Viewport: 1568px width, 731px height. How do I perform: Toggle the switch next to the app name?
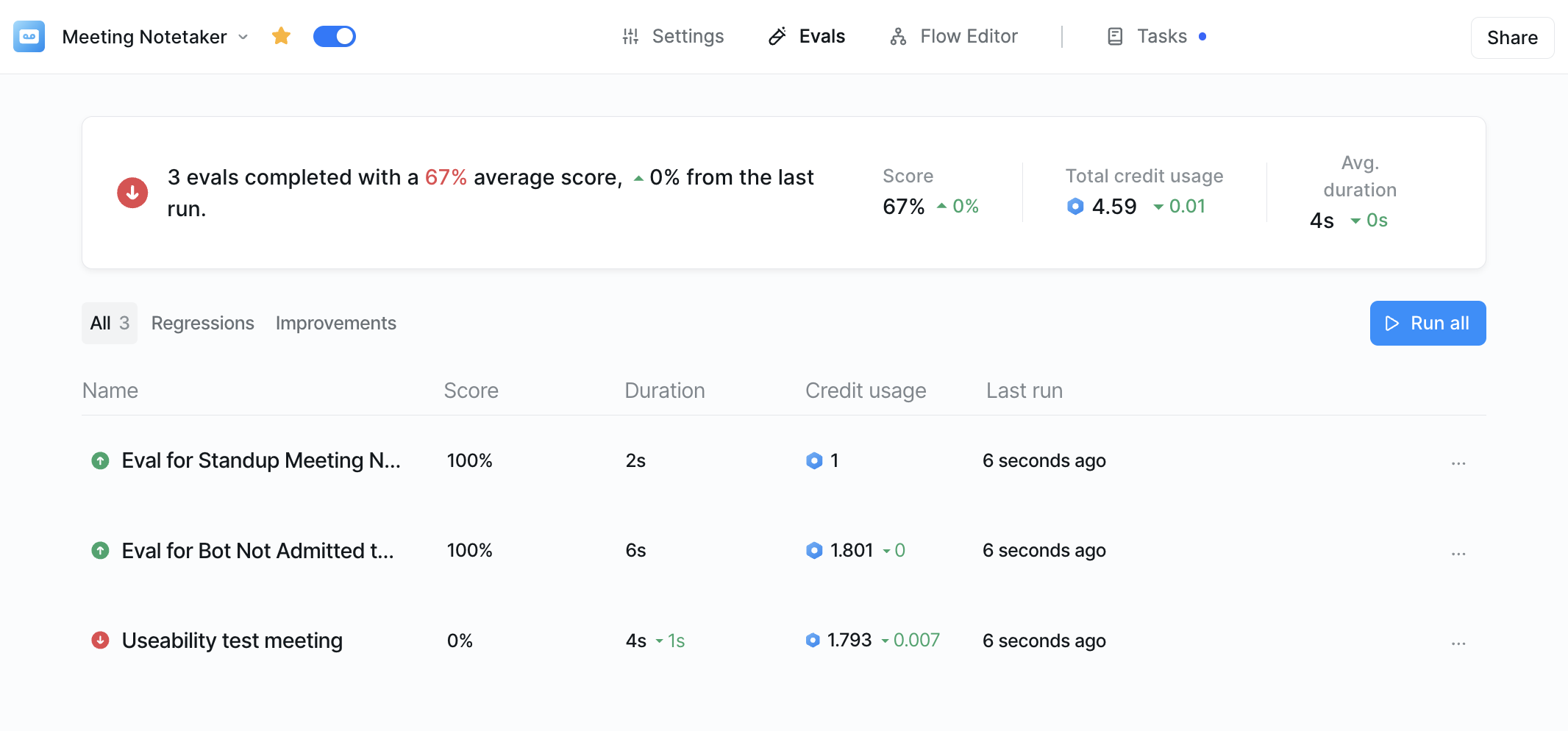[335, 35]
